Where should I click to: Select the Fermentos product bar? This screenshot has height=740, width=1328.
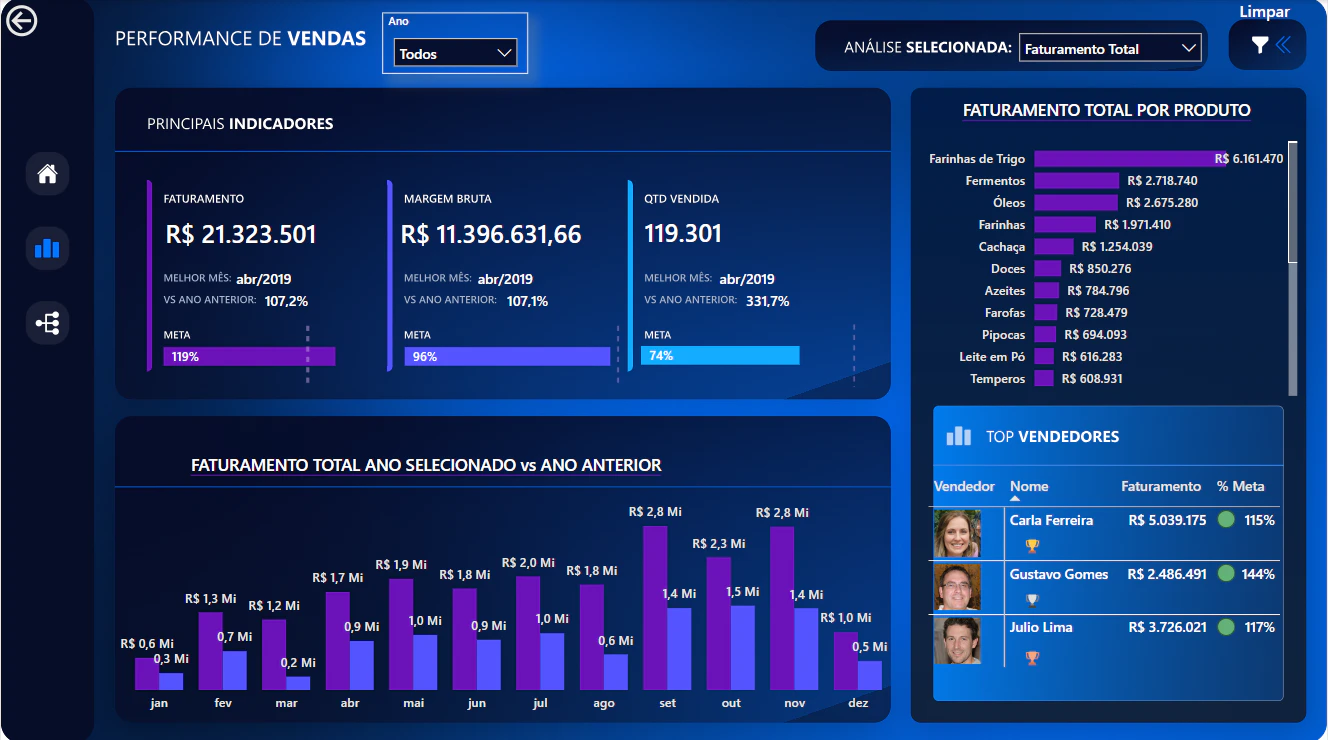(x=1077, y=181)
